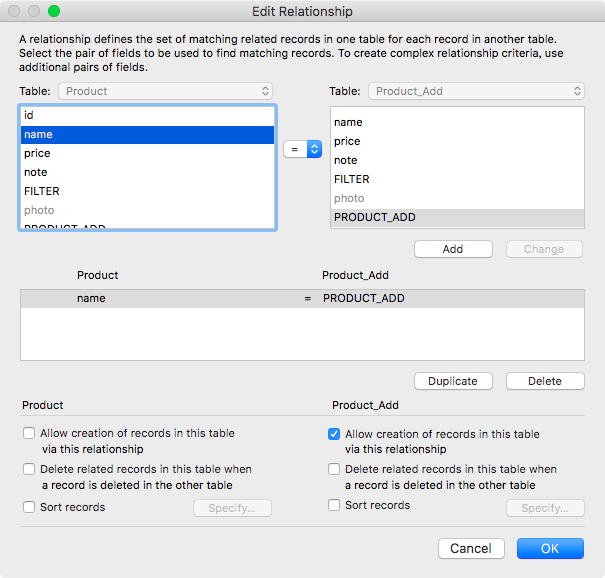Cancel the Edit Relationship dialog
The width and height of the screenshot is (605, 578).
[x=471, y=548]
